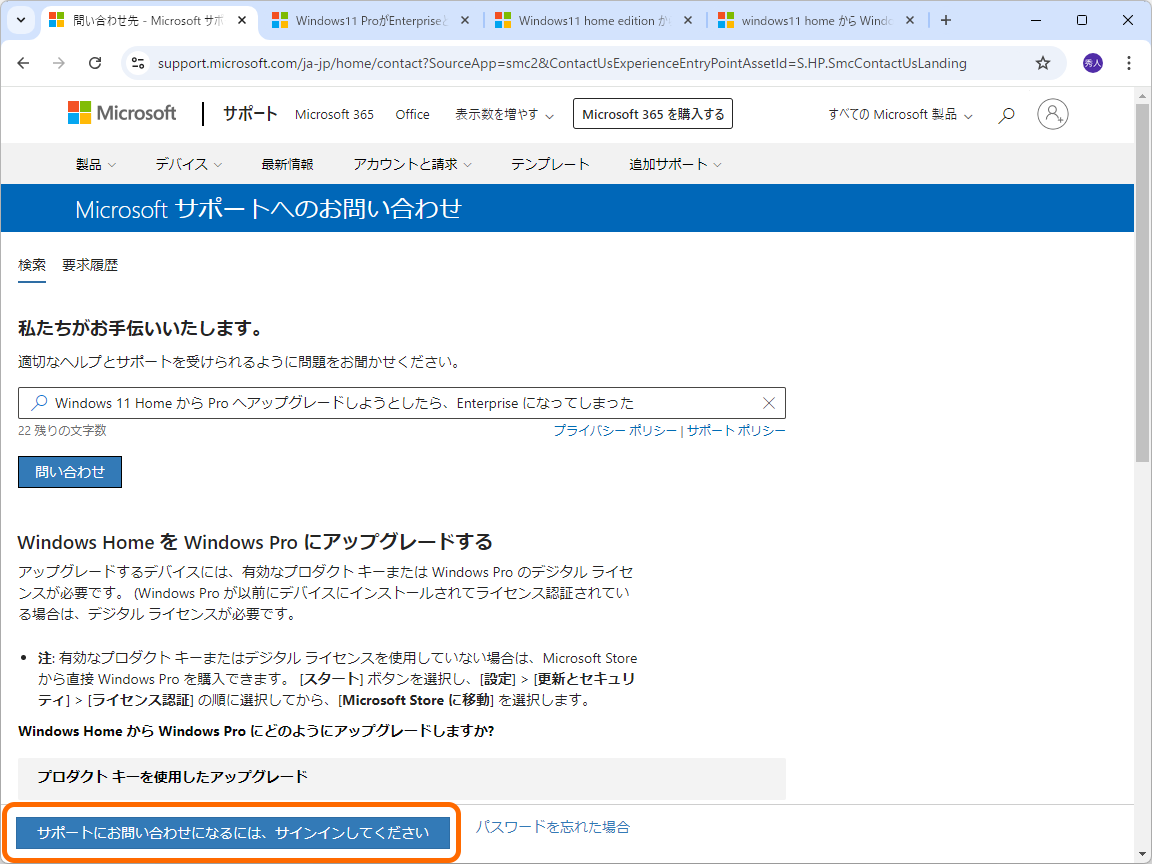
Task: Click the sign-in account icon
Action: pyautogui.click(x=1052, y=114)
